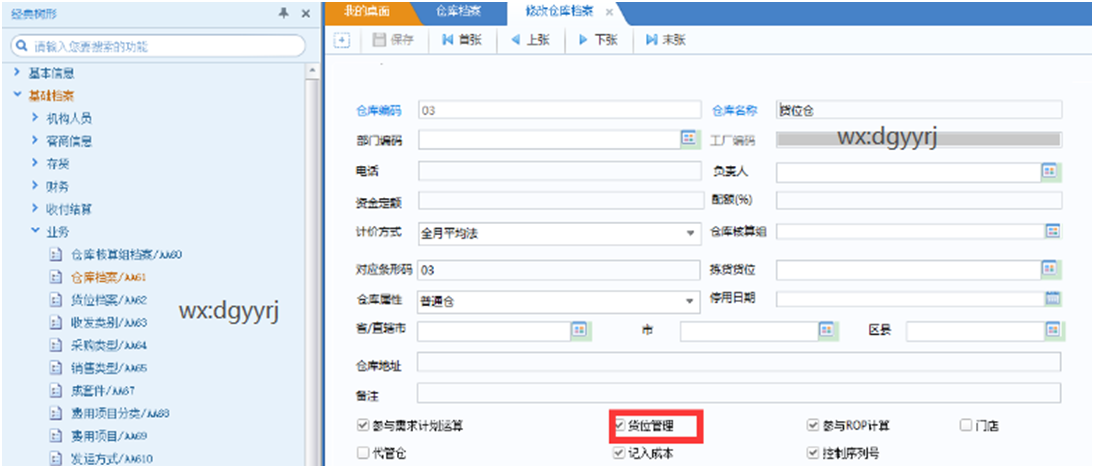Jump to last record with 末张
The image size is (1094, 468).
coord(666,40)
